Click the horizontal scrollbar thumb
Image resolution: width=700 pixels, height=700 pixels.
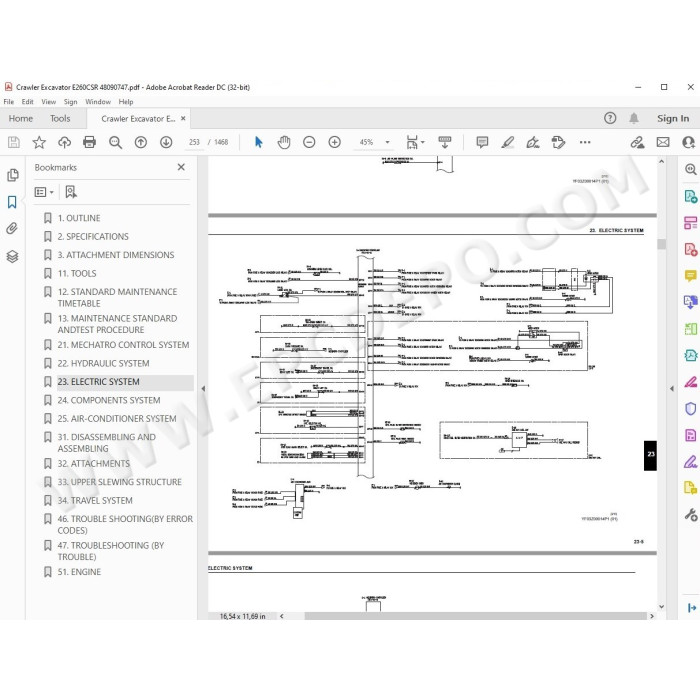click(475, 616)
